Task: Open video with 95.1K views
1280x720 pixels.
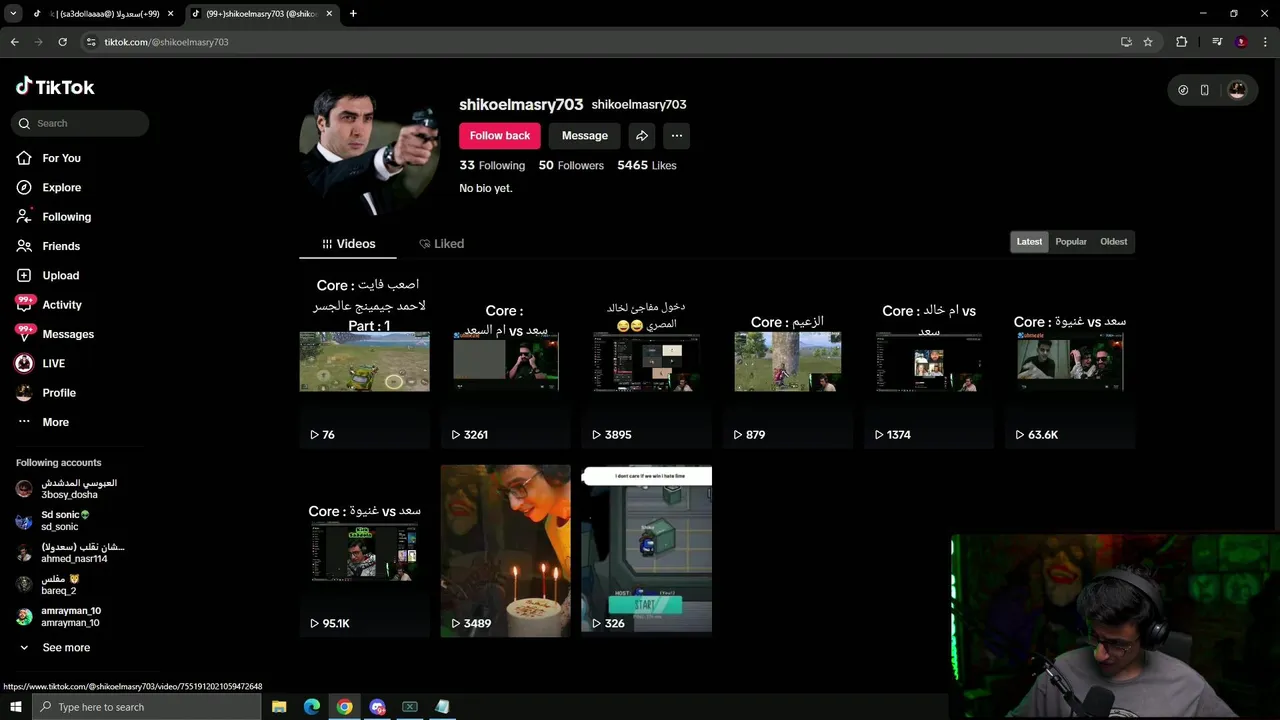Action: (x=364, y=551)
